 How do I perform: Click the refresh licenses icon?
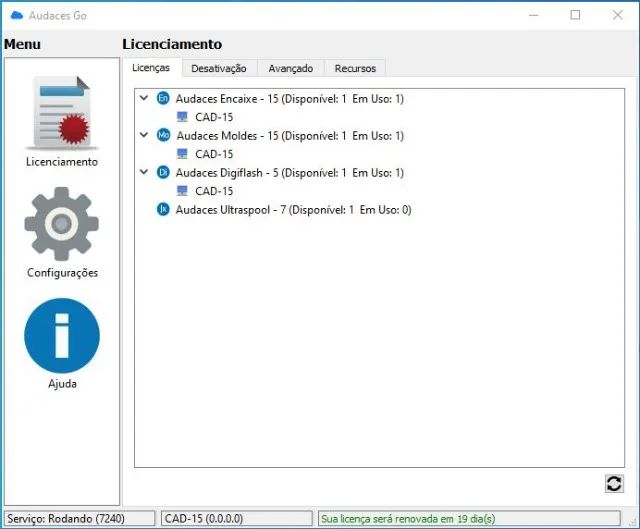[x=614, y=483]
